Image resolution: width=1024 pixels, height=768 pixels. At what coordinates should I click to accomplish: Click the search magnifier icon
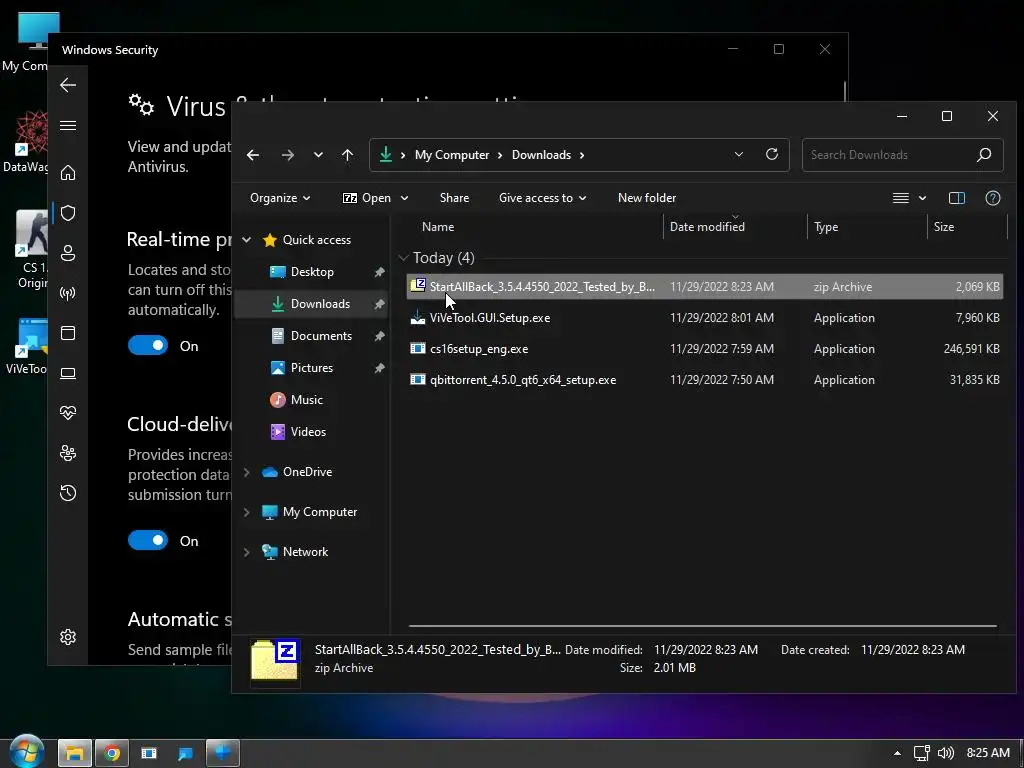(x=984, y=155)
